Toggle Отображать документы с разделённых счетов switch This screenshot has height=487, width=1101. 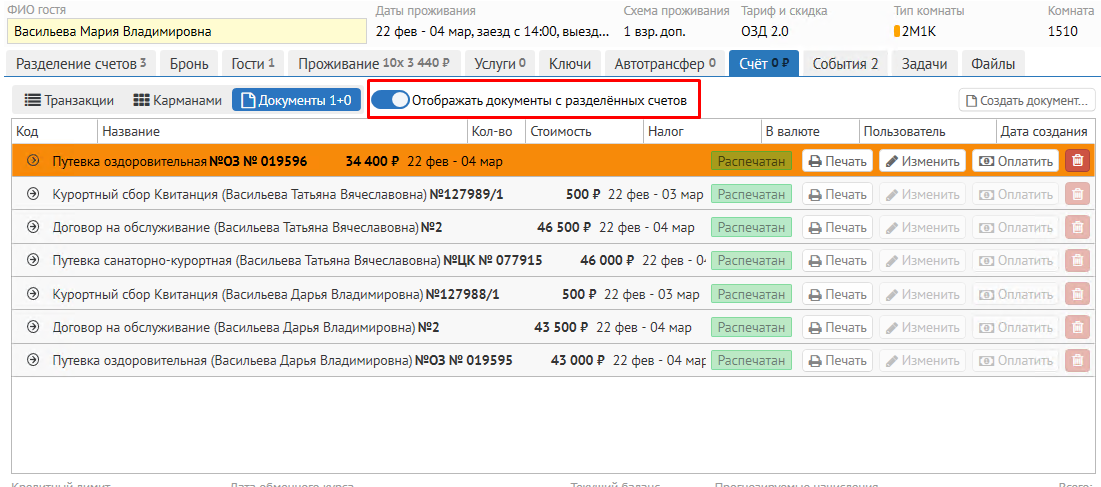397,100
